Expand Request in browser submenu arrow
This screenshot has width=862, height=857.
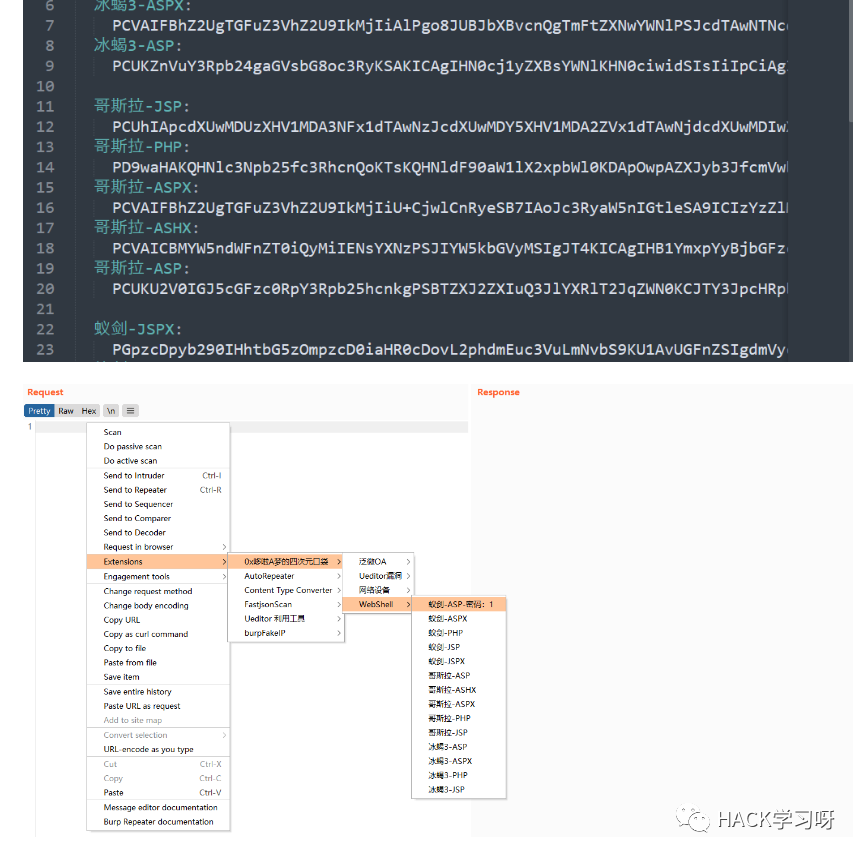coord(224,547)
